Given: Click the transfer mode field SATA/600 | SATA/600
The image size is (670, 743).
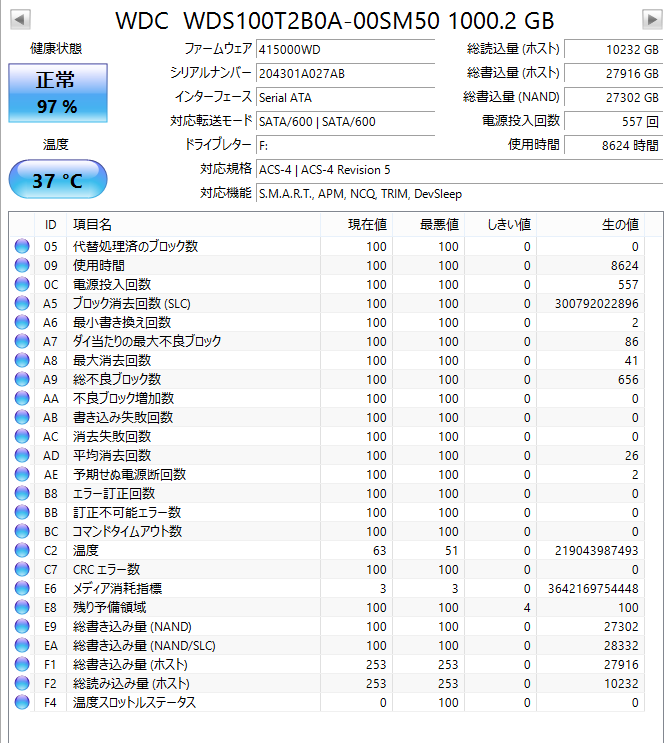Looking at the screenshot, I should coord(345,122).
